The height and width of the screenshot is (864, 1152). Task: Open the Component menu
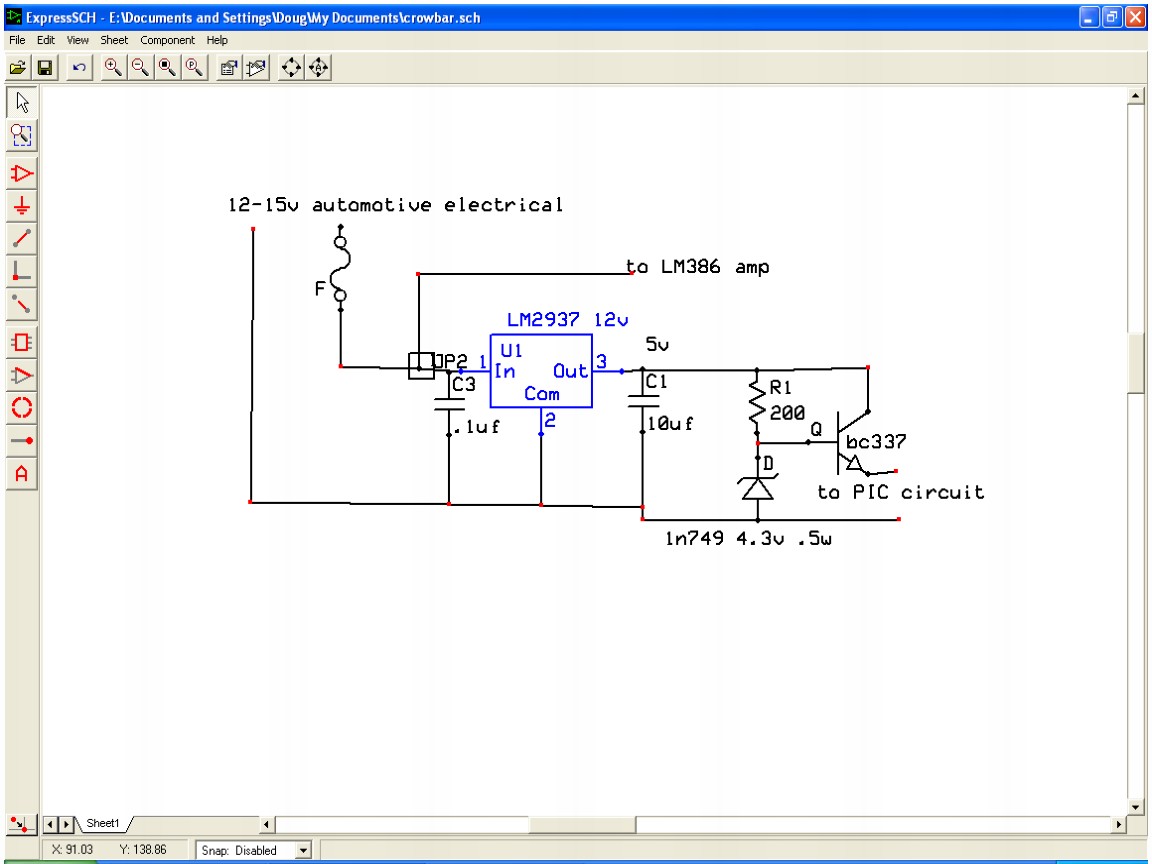click(x=168, y=40)
